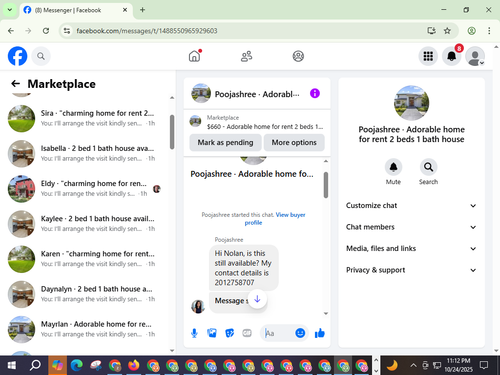This screenshot has width=500, height=375.
Task: Click the message text input field
Action: tap(277, 333)
